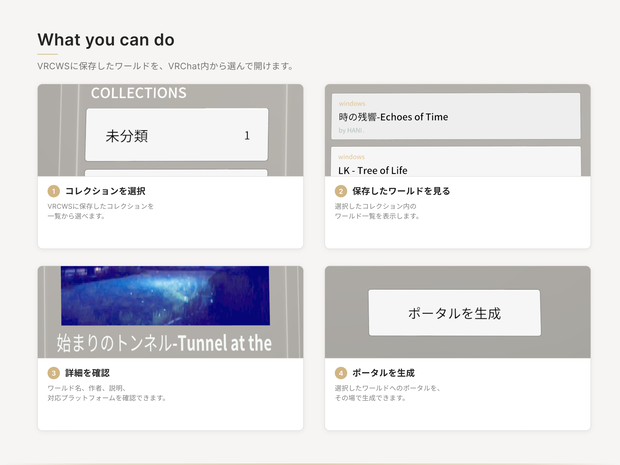The height and width of the screenshot is (465, 620).
Task: Open the 時の残響-Echoes of Time world entry
Action: [x=456, y=116]
